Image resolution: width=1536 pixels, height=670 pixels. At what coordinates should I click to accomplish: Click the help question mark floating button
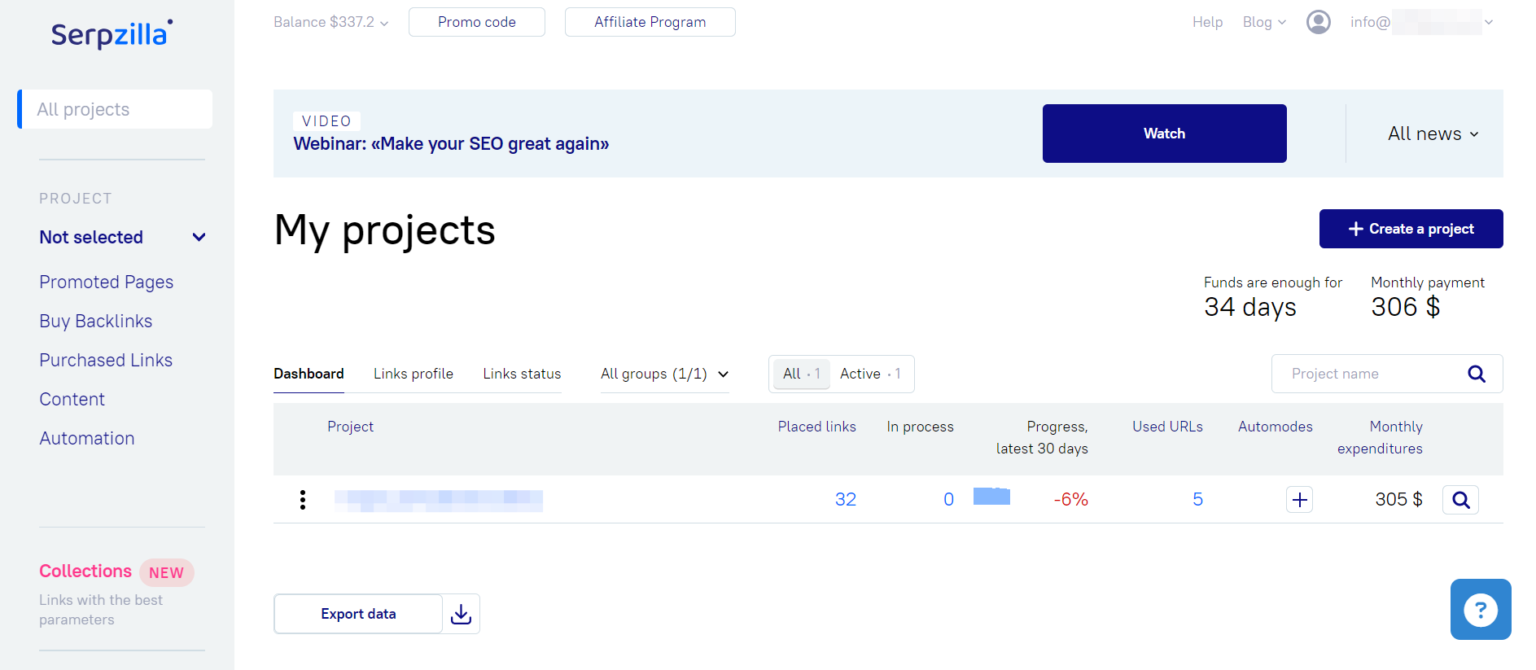(x=1480, y=609)
